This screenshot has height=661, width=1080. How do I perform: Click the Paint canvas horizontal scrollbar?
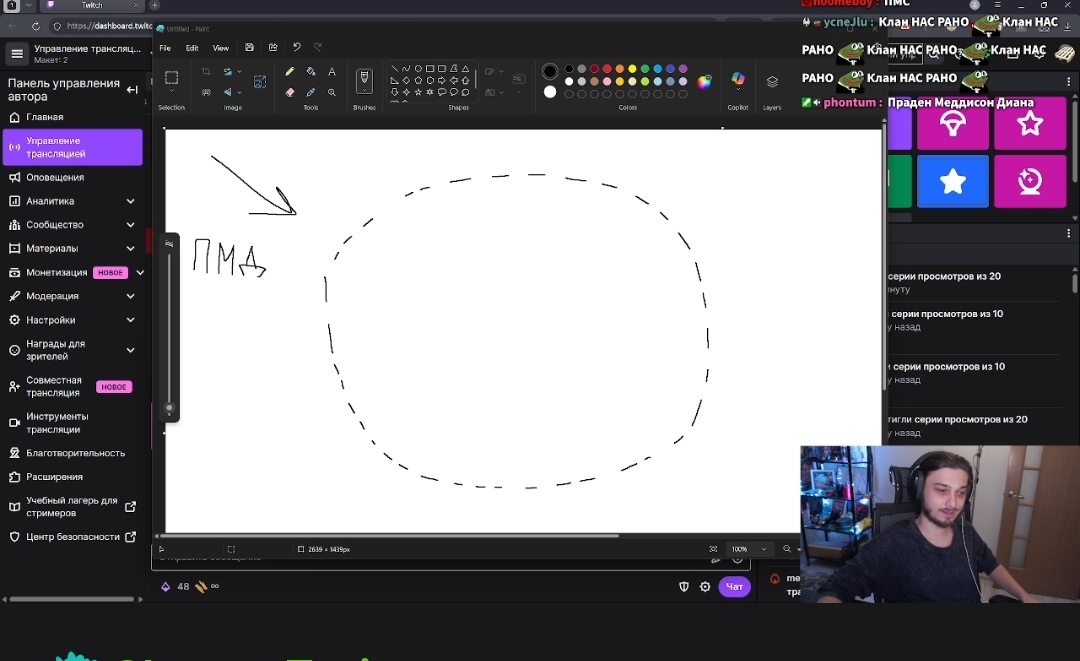[x=389, y=536]
